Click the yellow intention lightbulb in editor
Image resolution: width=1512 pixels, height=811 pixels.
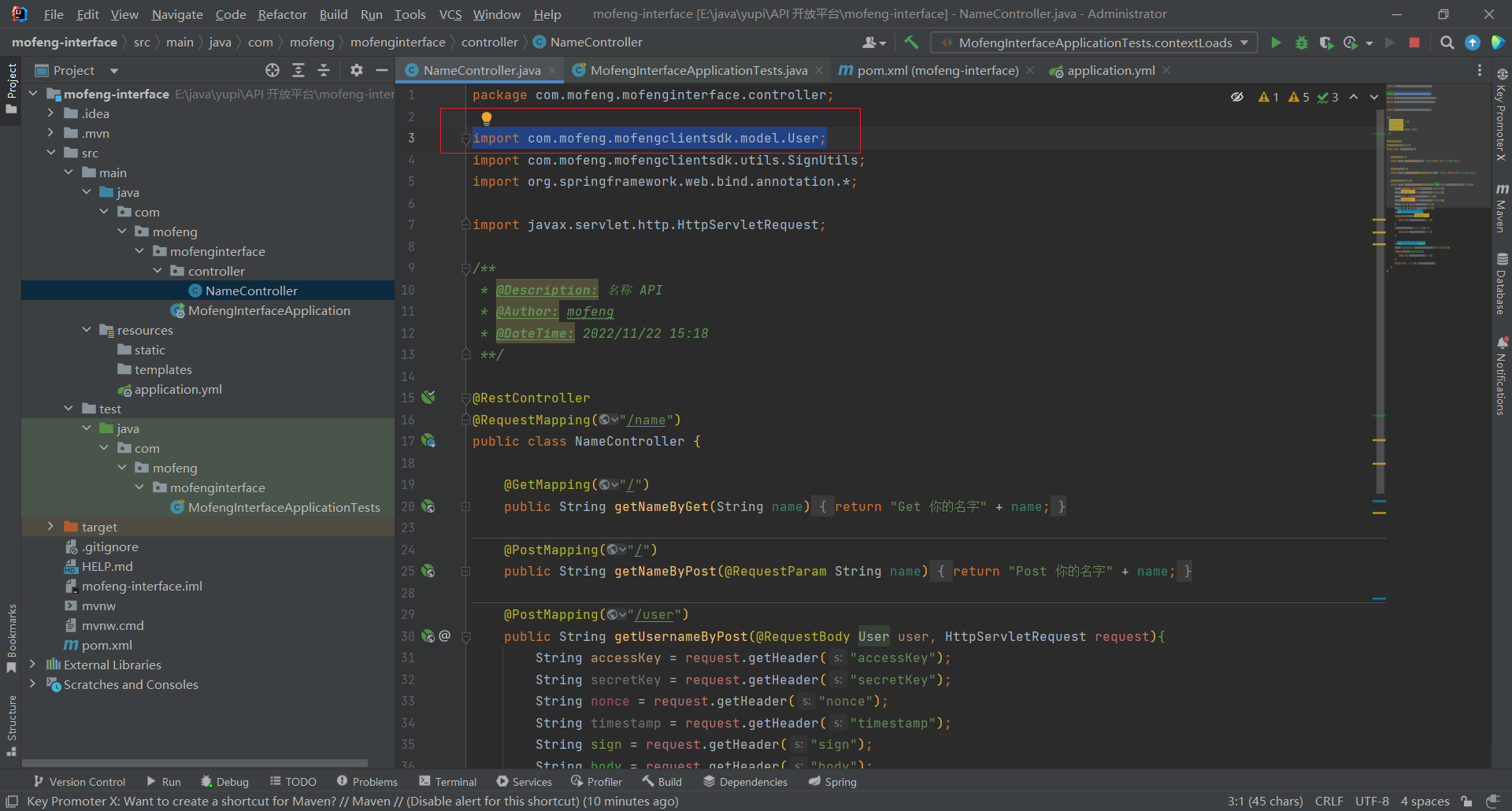click(x=487, y=118)
